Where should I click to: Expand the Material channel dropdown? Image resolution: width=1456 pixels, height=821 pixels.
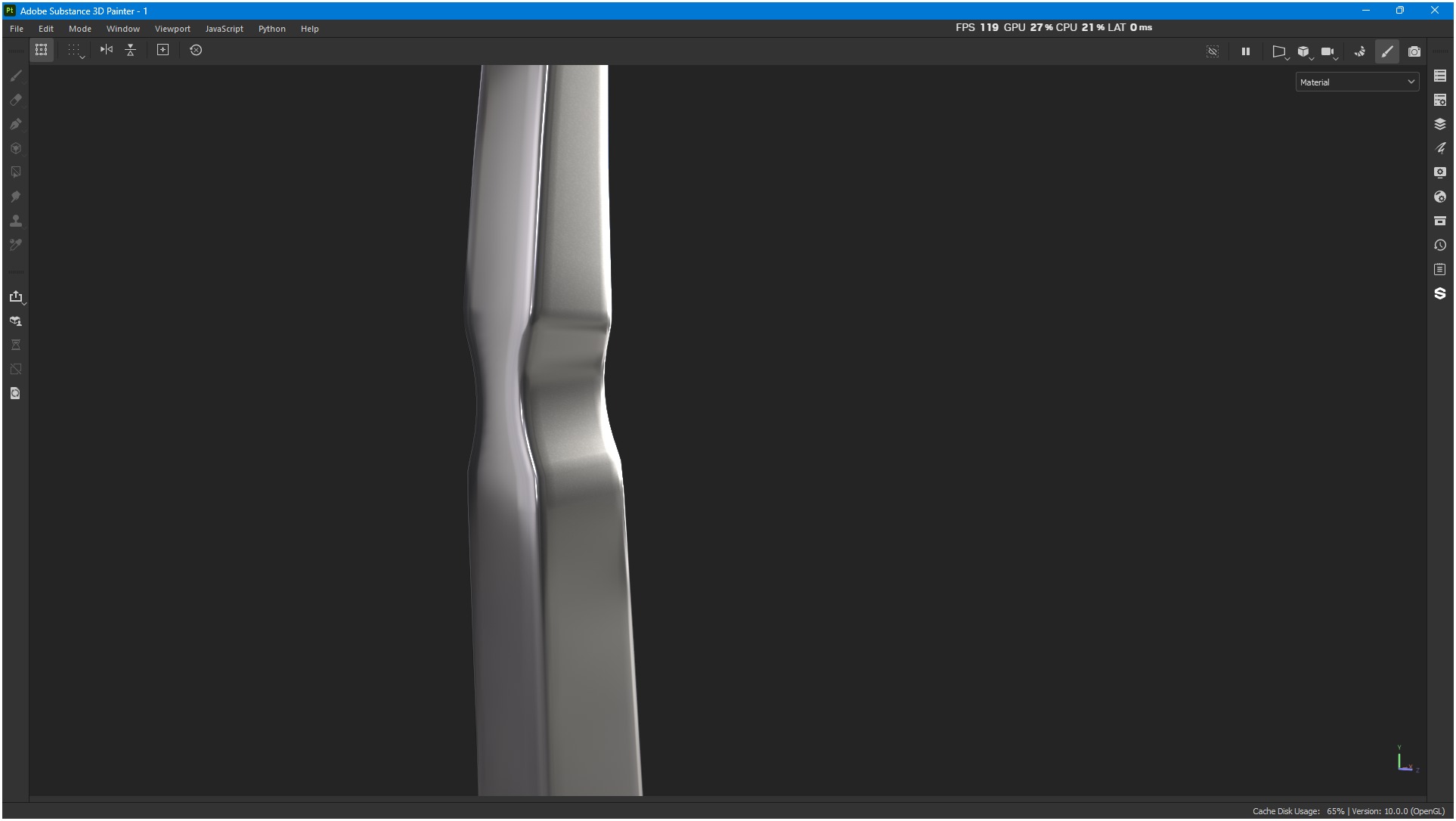pyautogui.click(x=1357, y=82)
